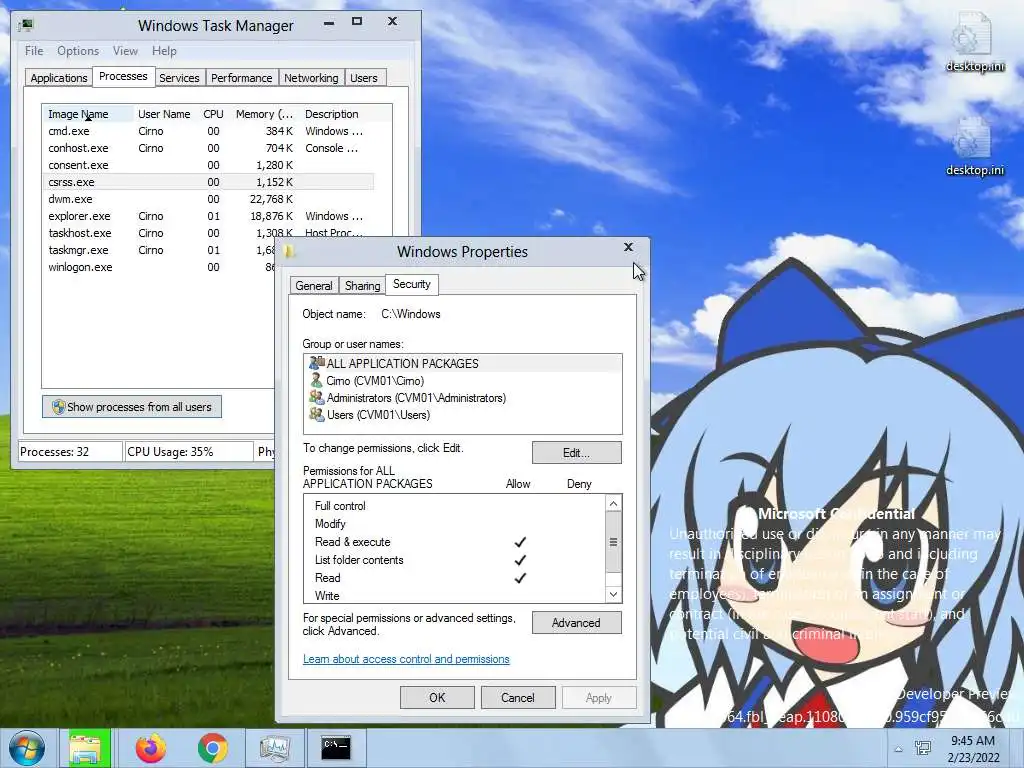Open Google Chrome from the taskbar

(x=213, y=748)
